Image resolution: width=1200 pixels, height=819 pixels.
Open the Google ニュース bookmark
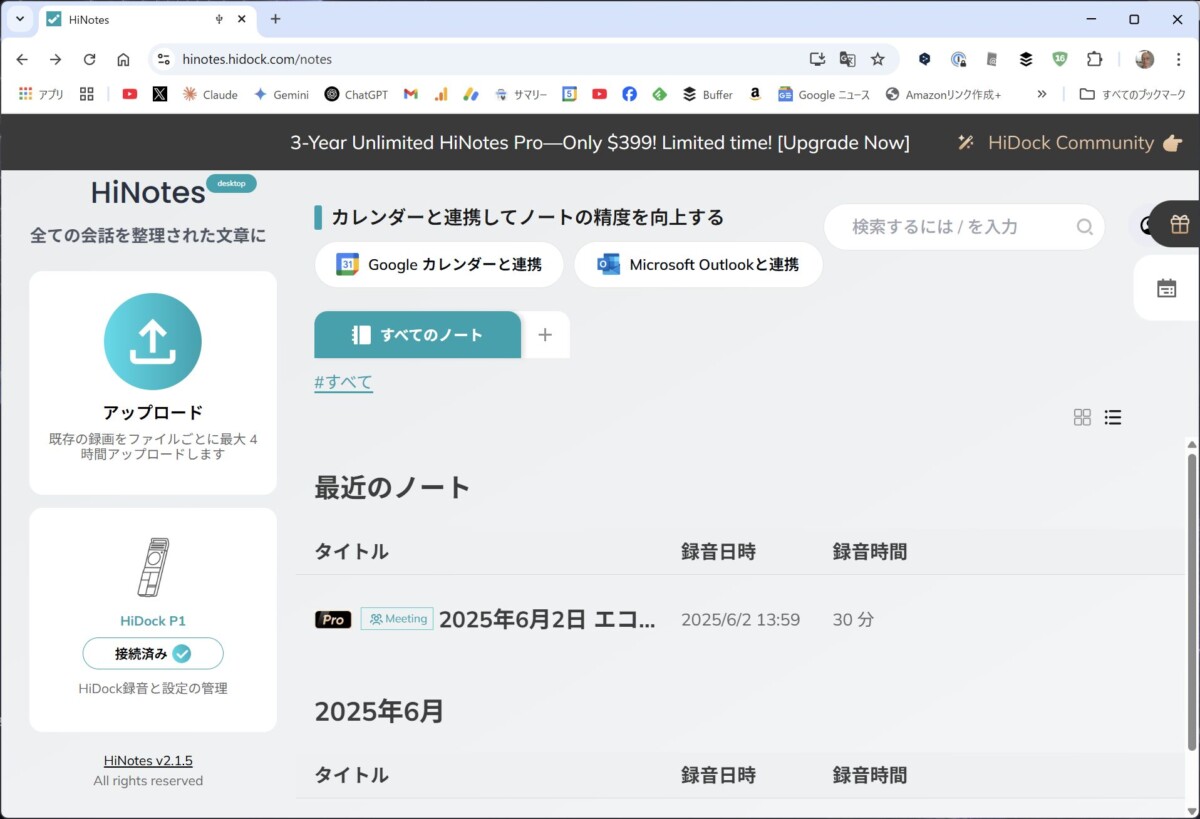pos(824,94)
